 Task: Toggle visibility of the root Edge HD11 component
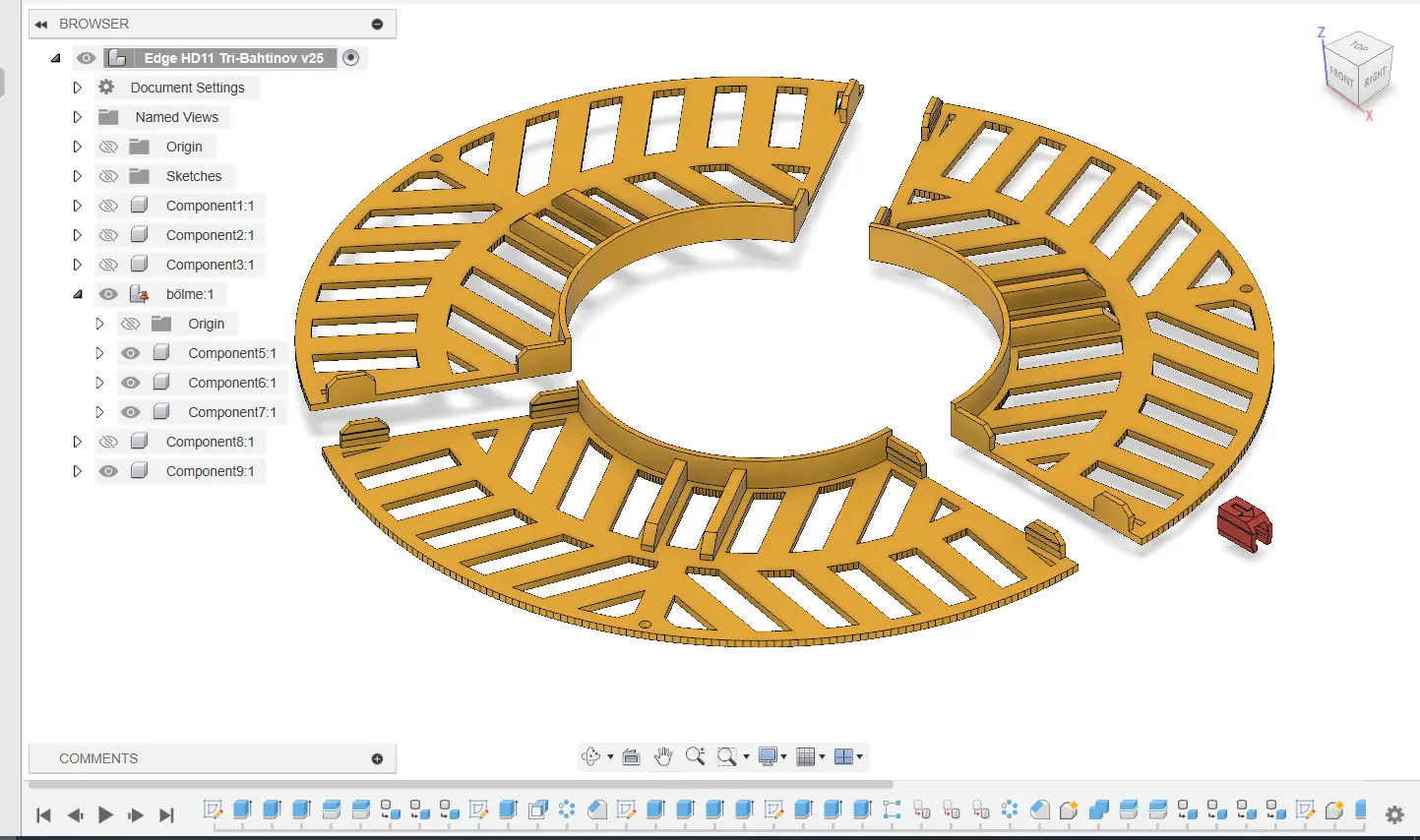point(87,58)
